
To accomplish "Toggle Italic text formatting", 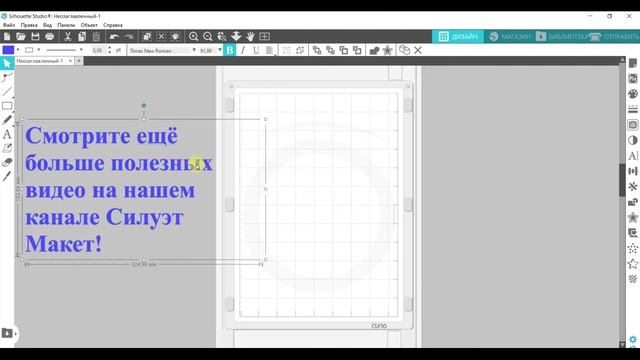I will pos(243,50).
